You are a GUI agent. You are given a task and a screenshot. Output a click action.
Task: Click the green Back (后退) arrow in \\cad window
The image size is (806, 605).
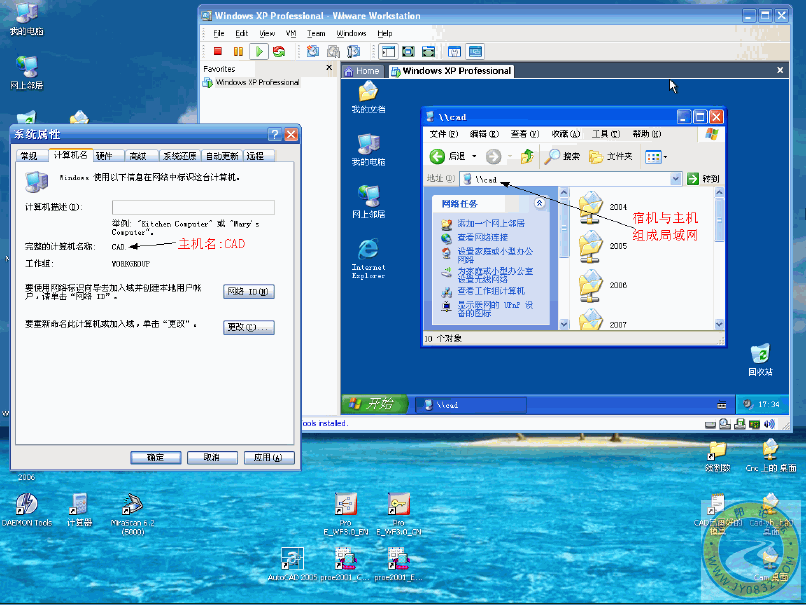click(437, 156)
